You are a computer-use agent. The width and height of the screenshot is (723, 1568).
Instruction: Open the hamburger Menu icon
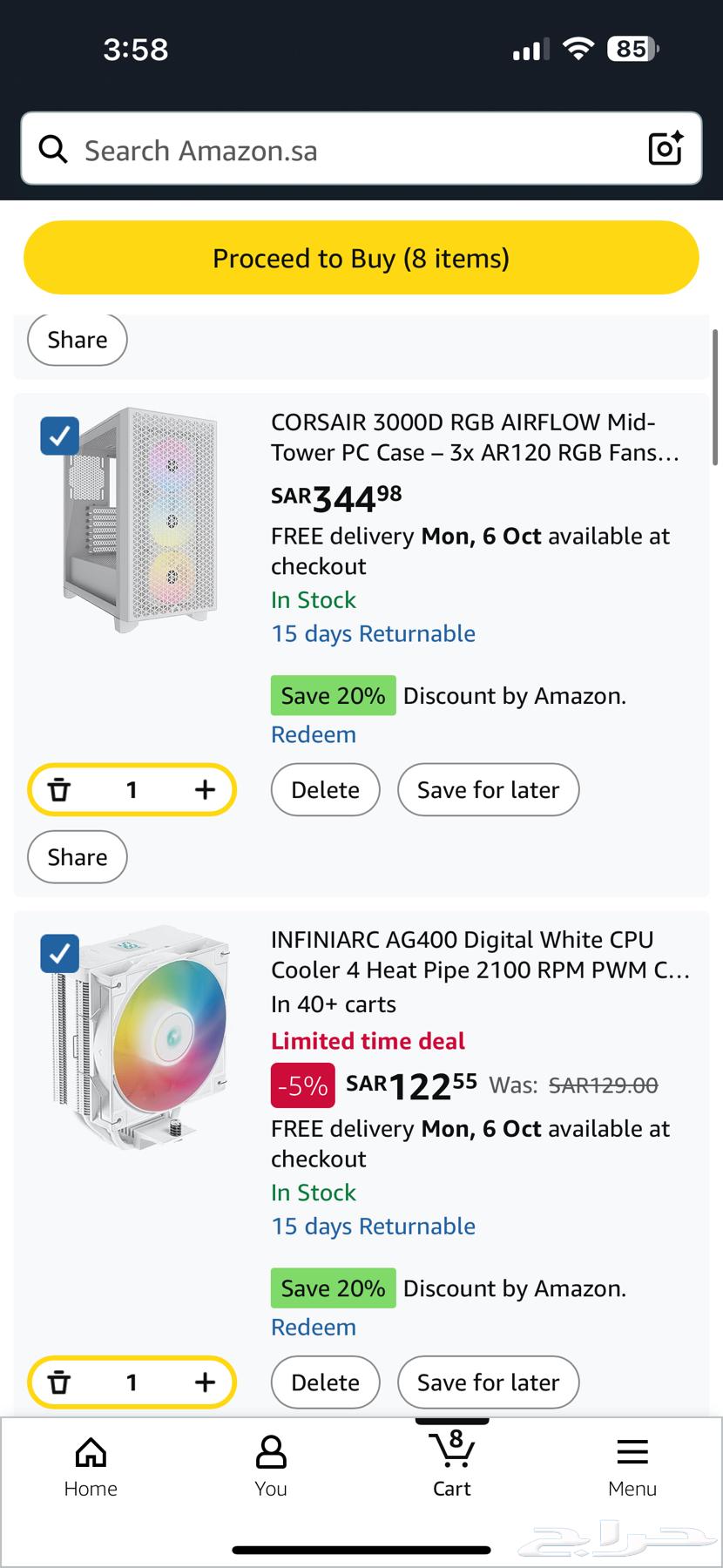coord(632,1452)
